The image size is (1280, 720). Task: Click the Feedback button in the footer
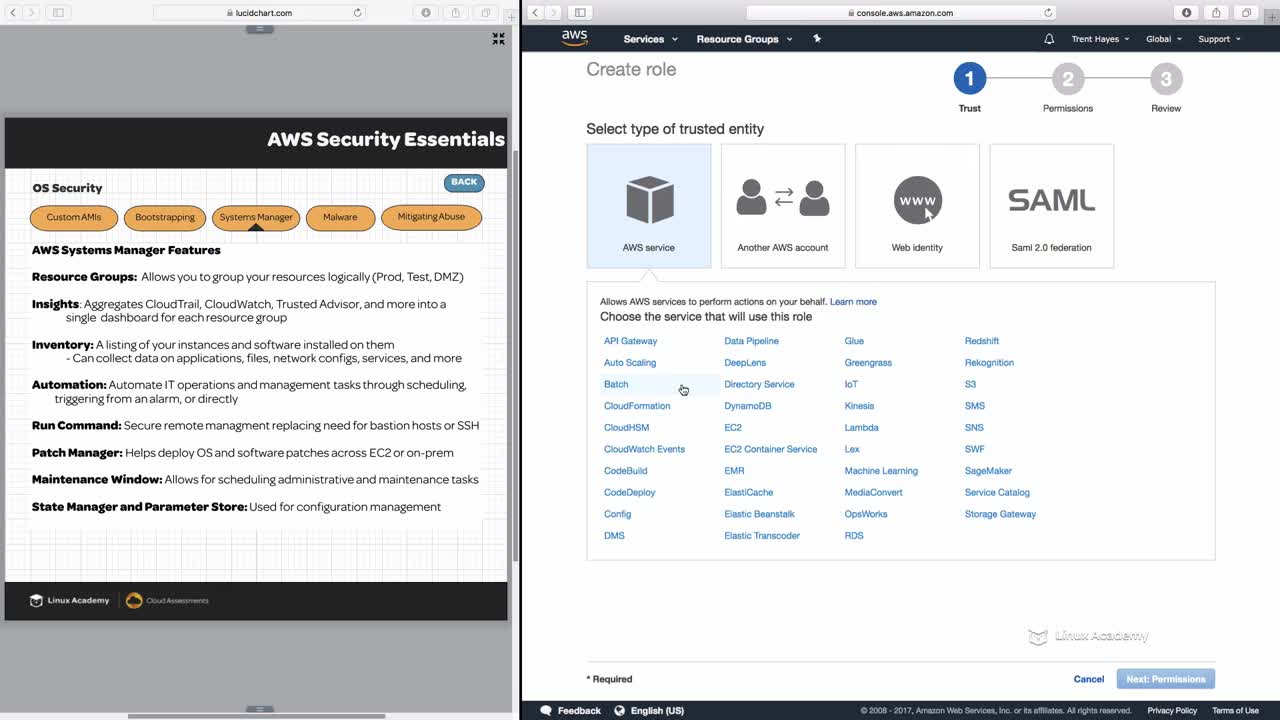tap(570, 710)
